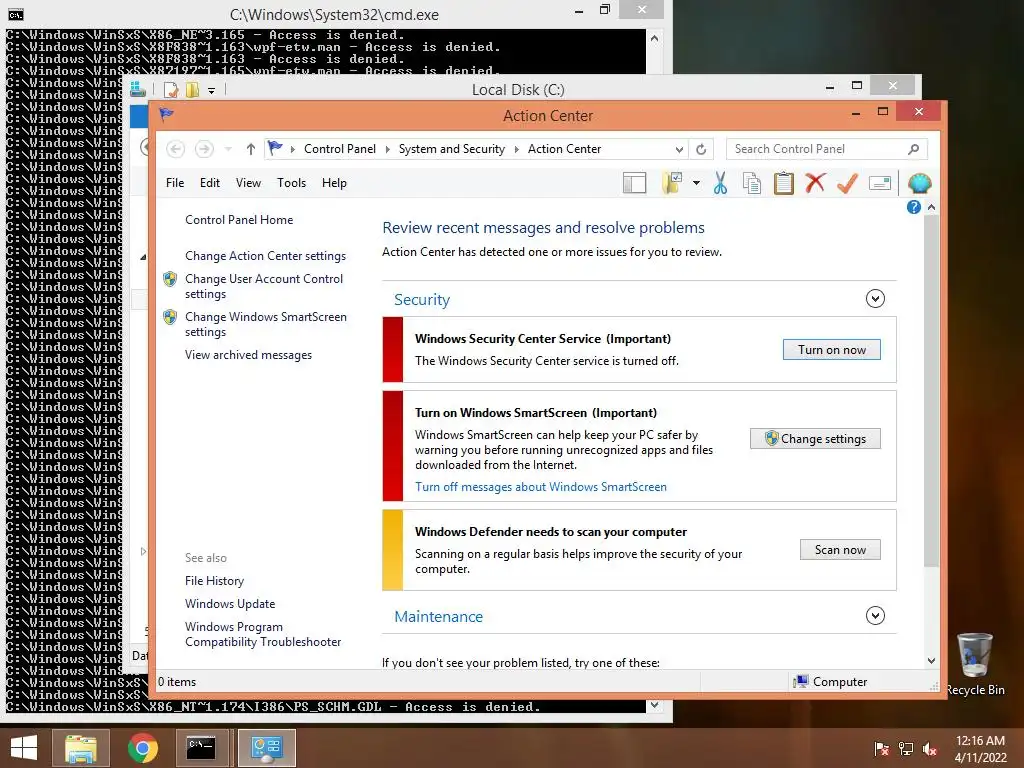Image resolution: width=1024 pixels, height=768 pixels.
Task: Click the Refresh icon beside address bar
Action: (x=701, y=149)
